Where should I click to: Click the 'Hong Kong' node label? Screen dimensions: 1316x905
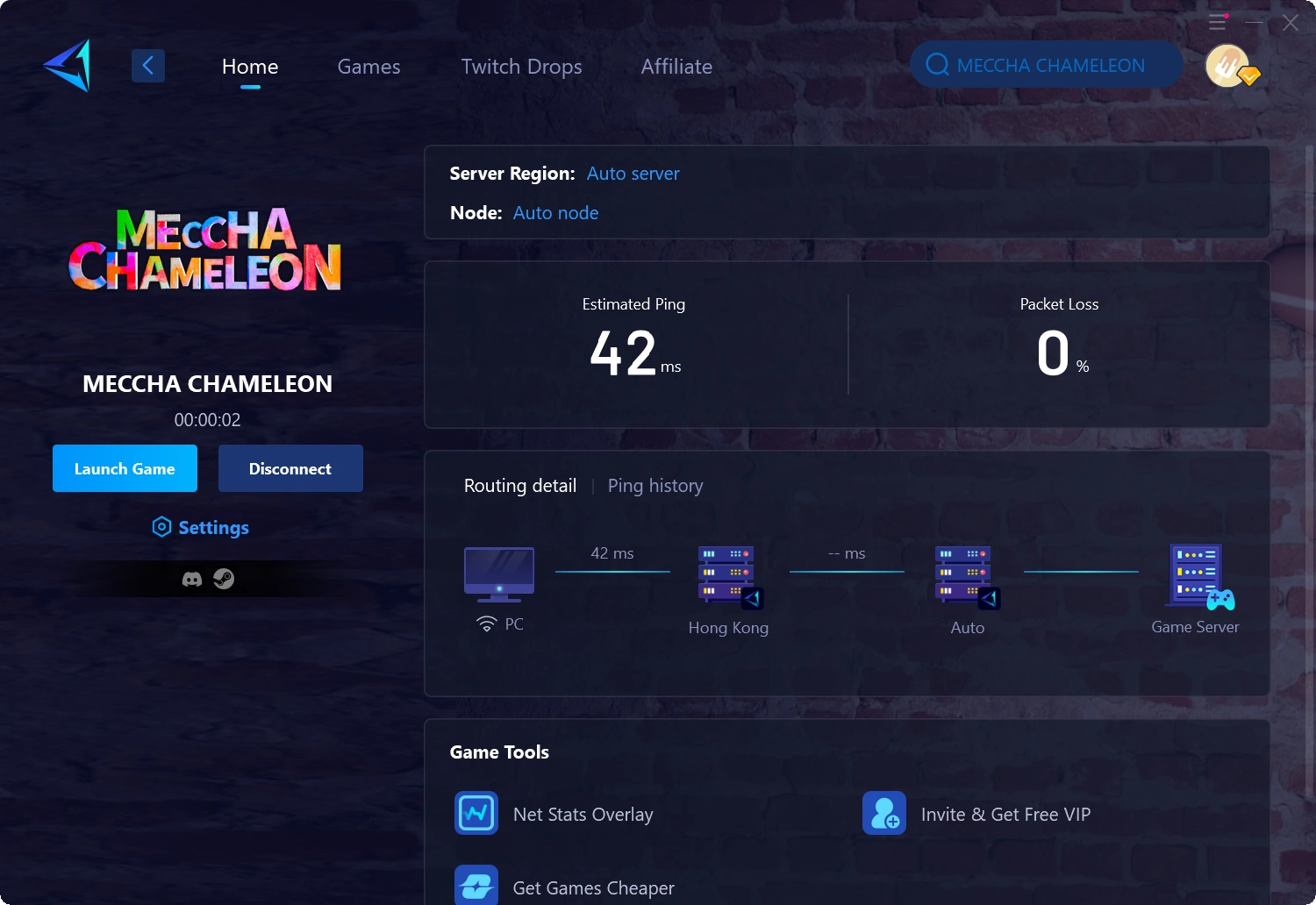pos(728,628)
